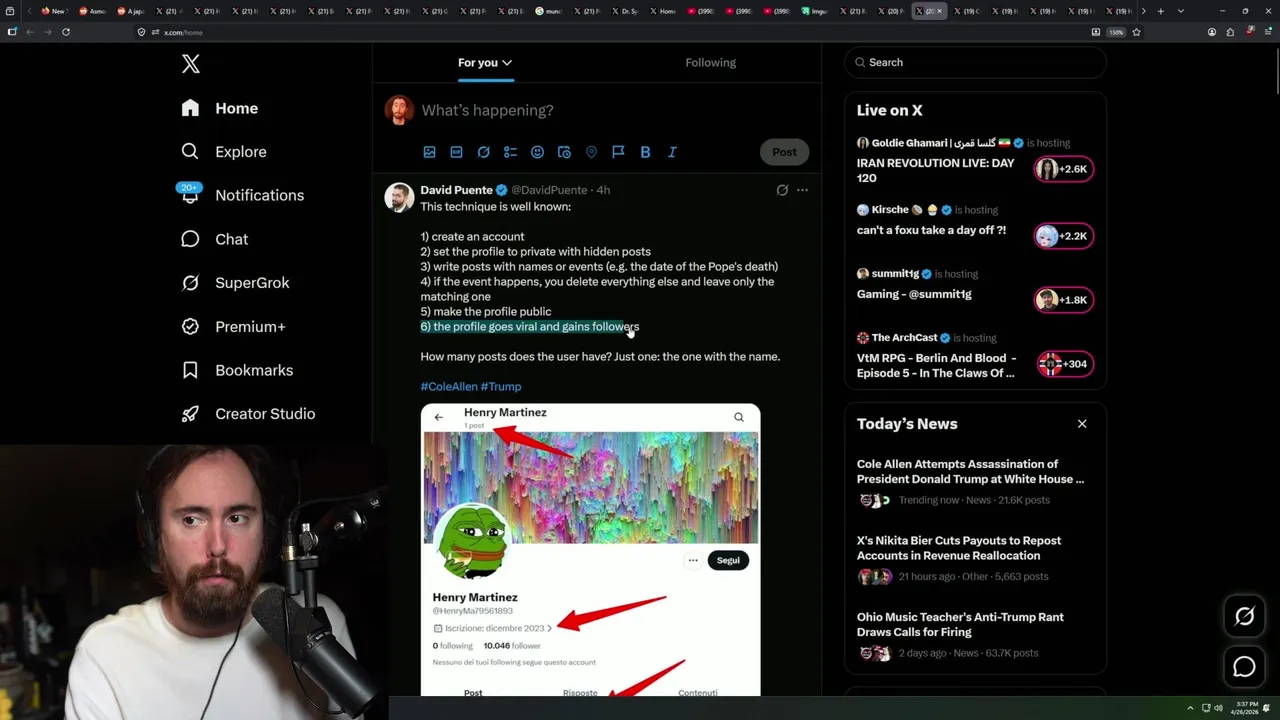1280x720 pixels.
Task: Click Segui button in embedded profile
Action: pyautogui.click(x=728, y=560)
